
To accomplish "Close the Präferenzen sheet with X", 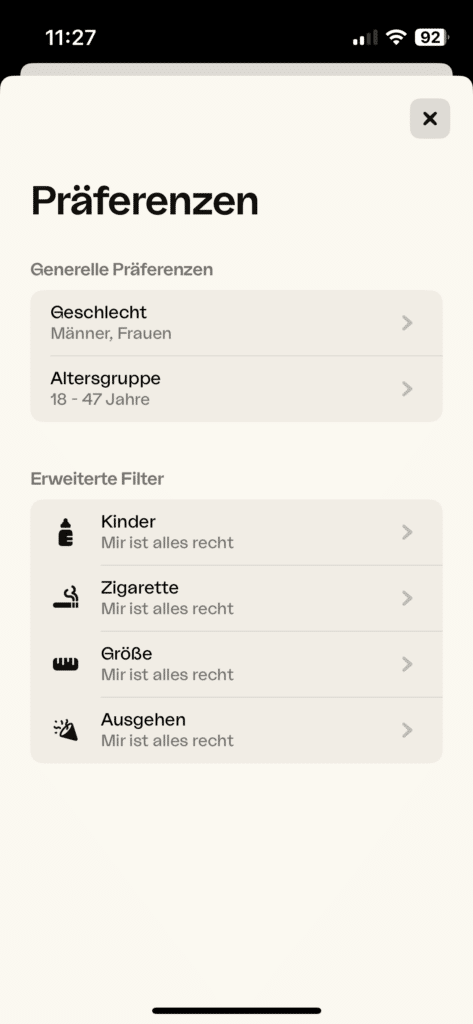I will coord(430,118).
